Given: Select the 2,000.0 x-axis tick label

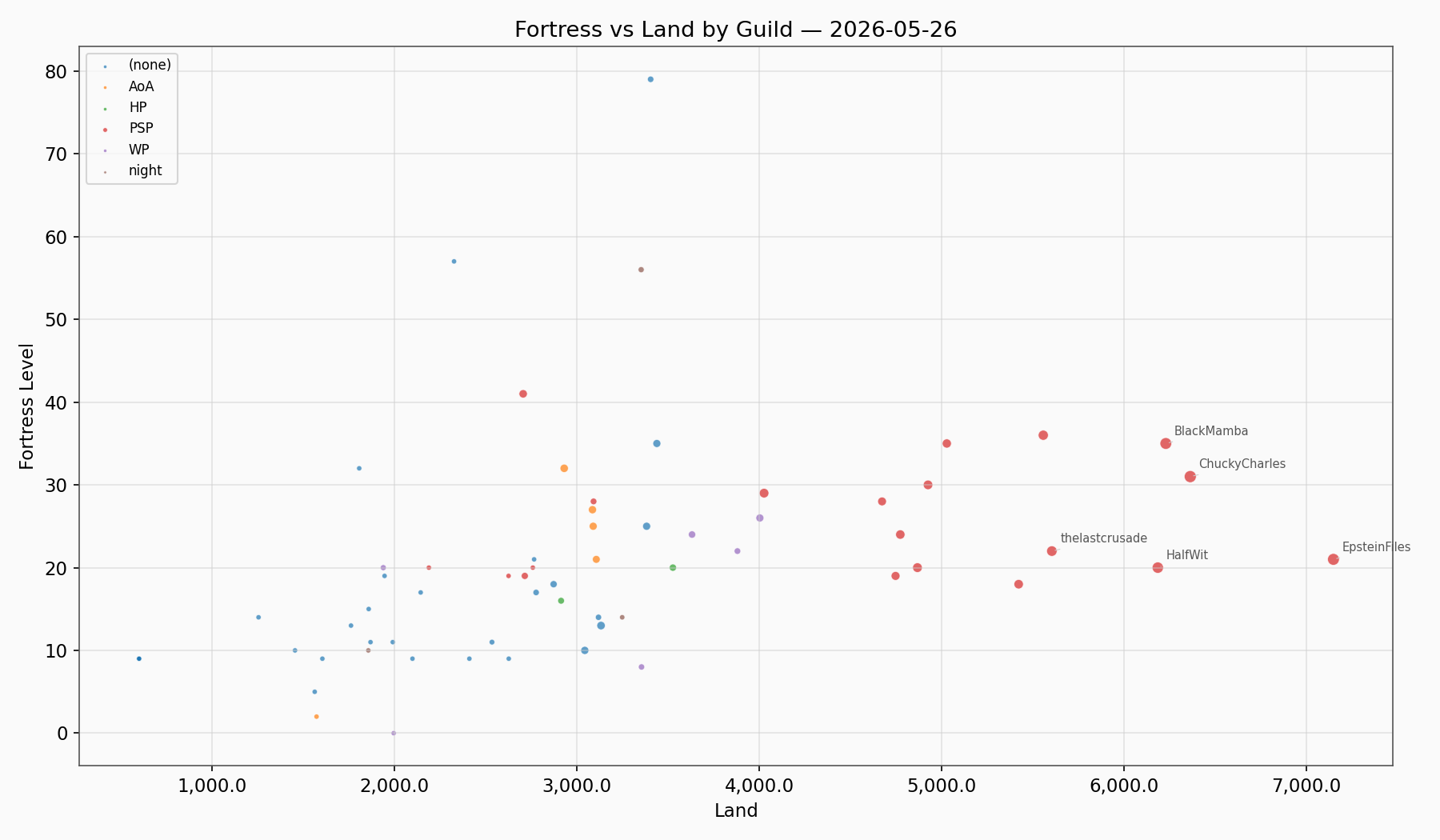Looking at the screenshot, I should [x=394, y=786].
